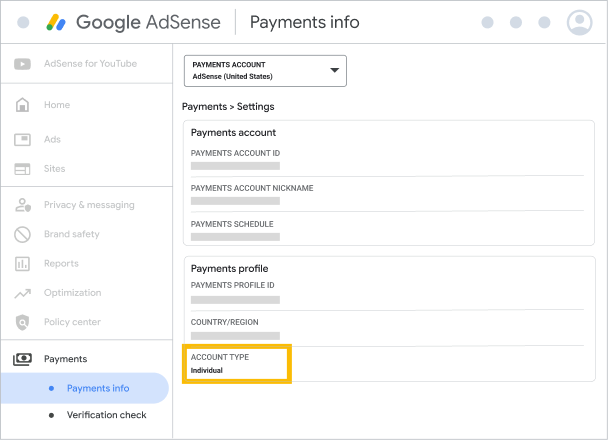
Task: Click the PAYMENTS PROFILE ID label
Action: coord(233,285)
